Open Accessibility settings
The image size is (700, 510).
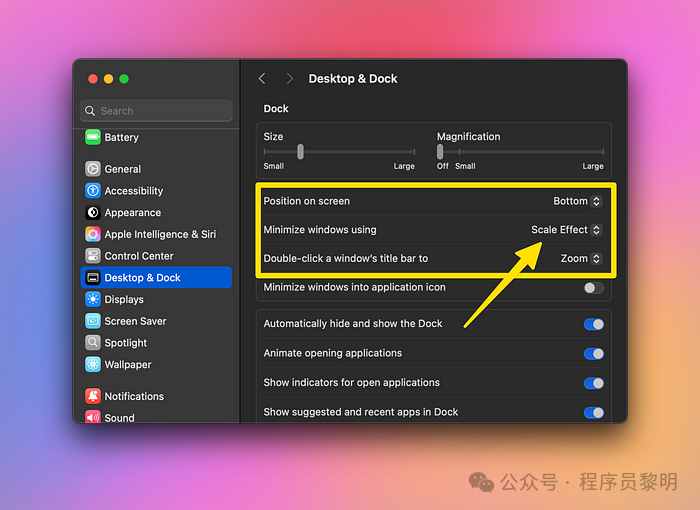click(156, 191)
